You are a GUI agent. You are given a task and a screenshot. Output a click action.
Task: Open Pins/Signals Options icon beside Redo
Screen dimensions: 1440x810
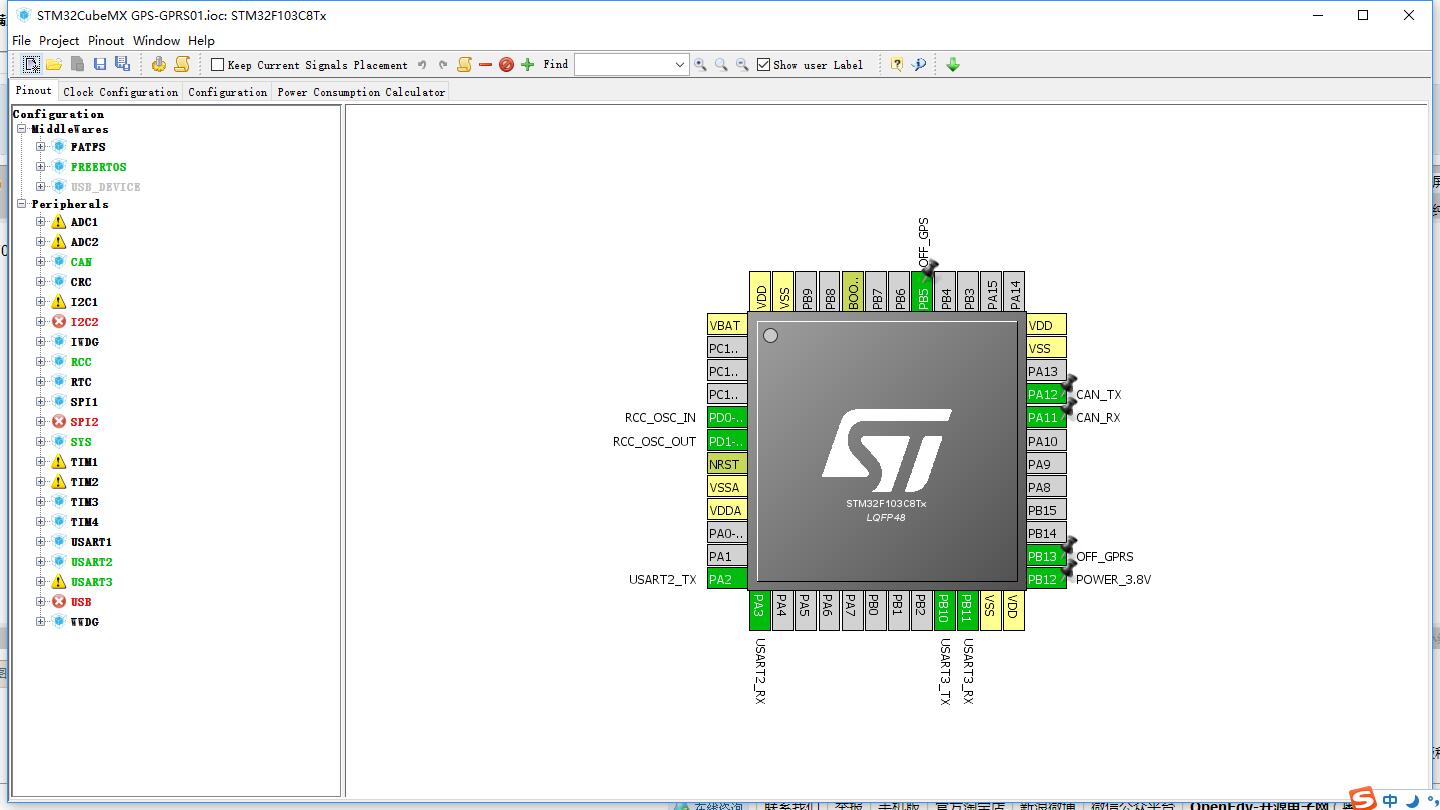[x=464, y=64]
